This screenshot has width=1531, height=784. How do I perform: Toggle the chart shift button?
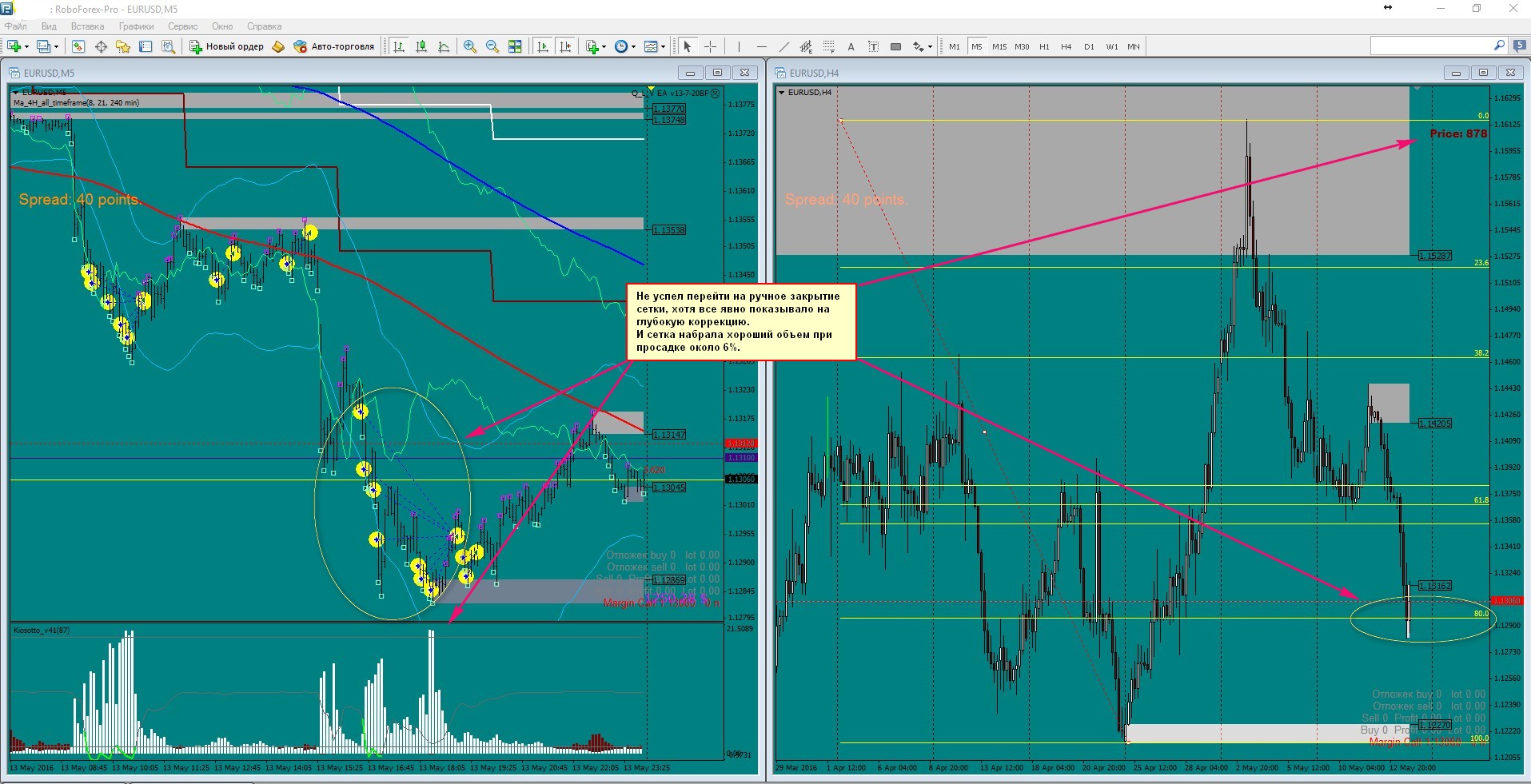566,46
